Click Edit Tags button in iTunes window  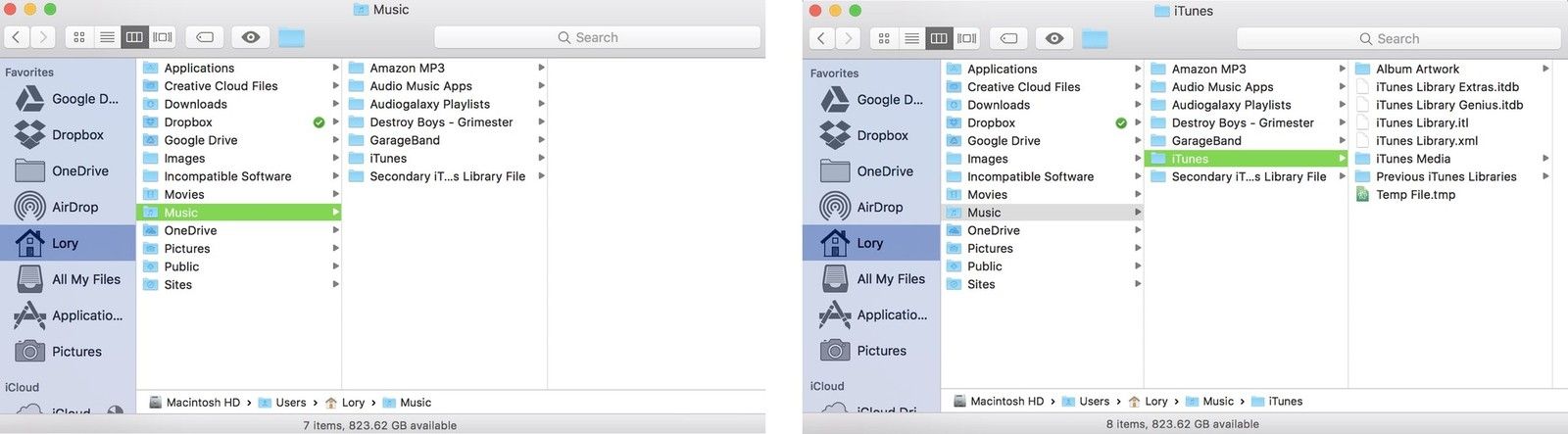(1008, 38)
